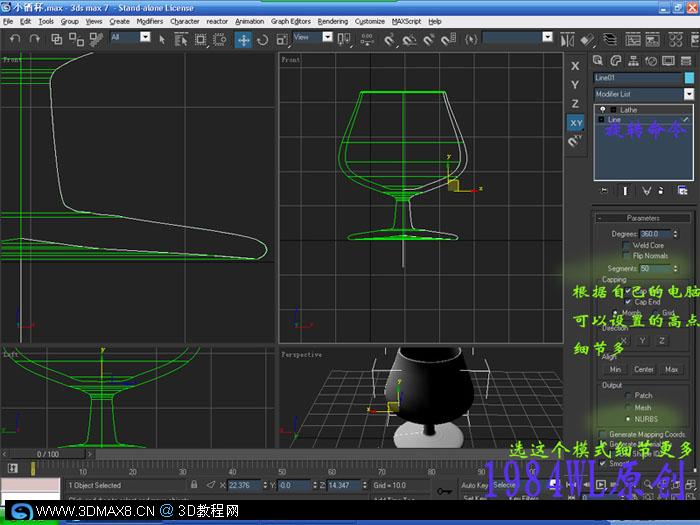Image resolution: width=700 pixels, height=525 pixels.
Task: Toggle the Window/Crossing selection mode
Action: (x=220, y=40)
